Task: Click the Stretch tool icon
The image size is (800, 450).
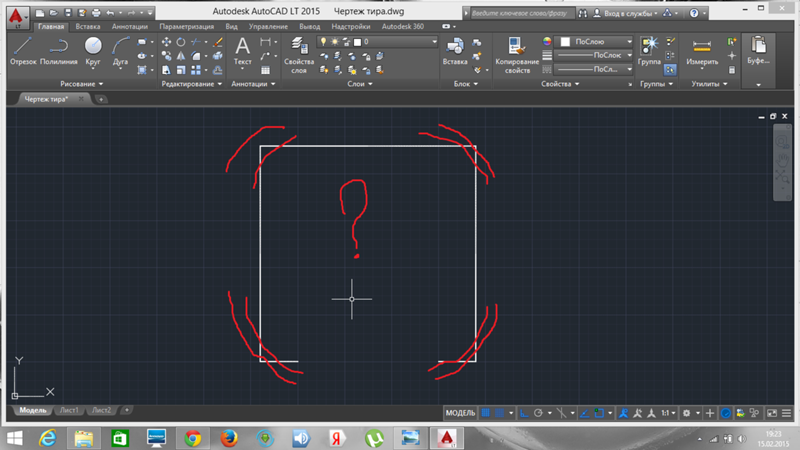Action: click(166, 70)
